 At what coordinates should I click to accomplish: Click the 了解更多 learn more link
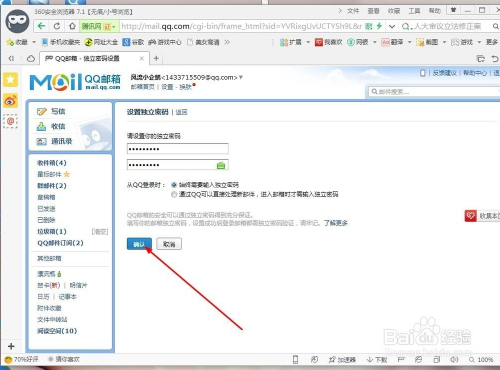pos(336,223)
